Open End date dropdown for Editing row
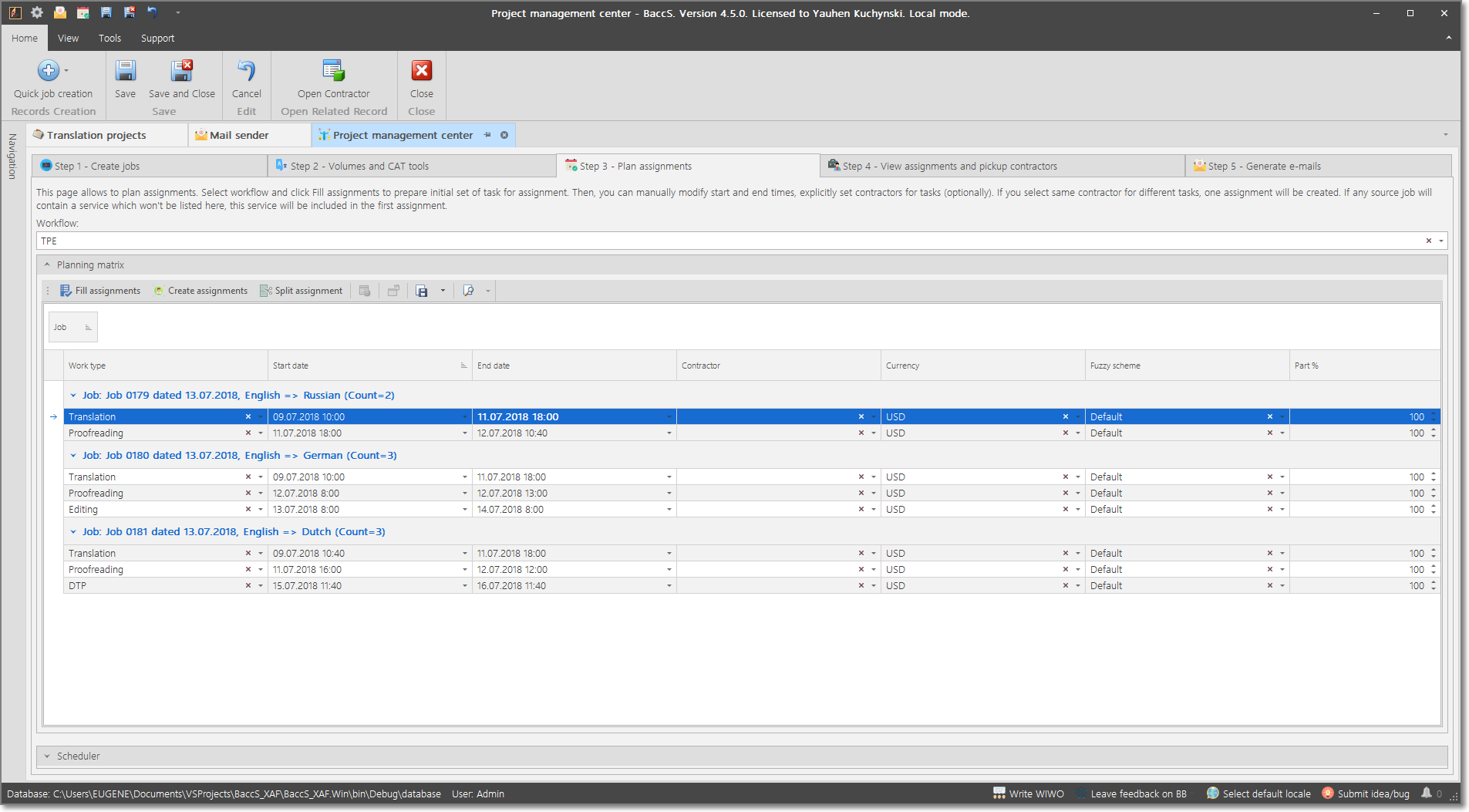Screen dimensions: 1469x812 click(x=669, y=510)
